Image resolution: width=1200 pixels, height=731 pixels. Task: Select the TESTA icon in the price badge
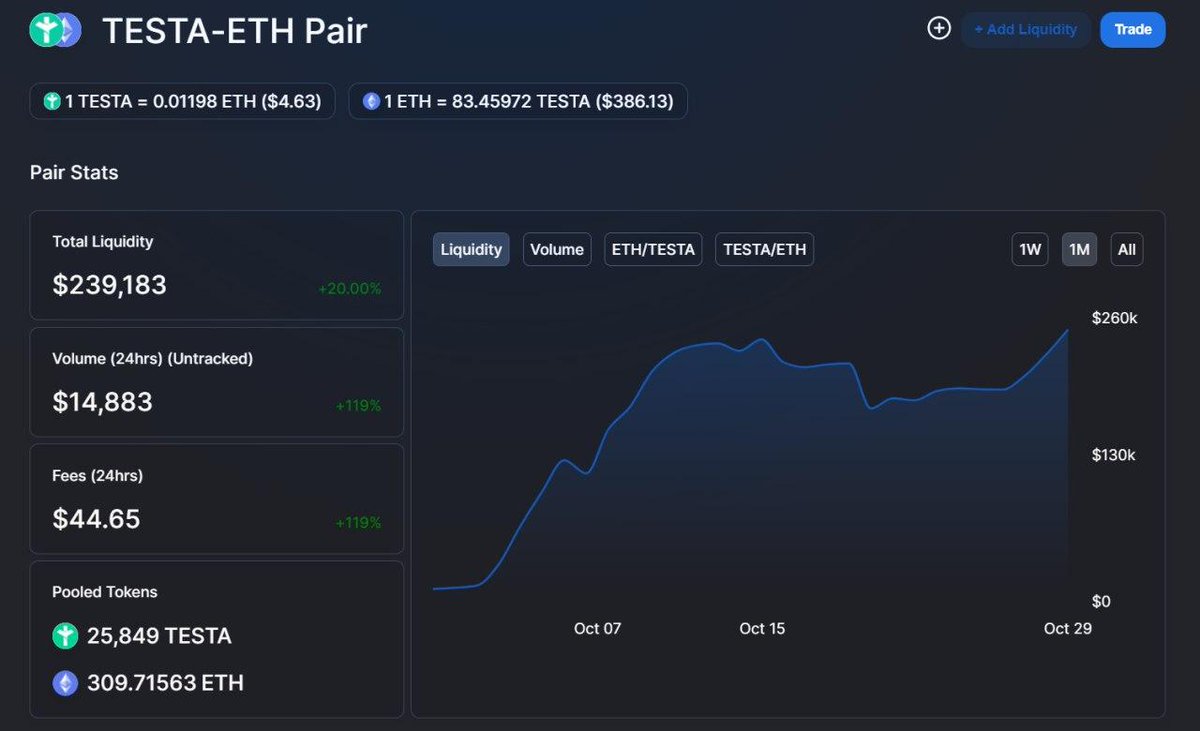click(51, 101)
